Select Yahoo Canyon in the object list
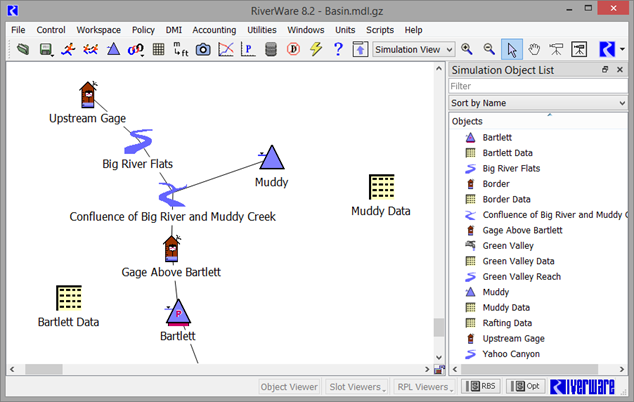The width and height of the screenshot is (634, 402). (511, 354)
